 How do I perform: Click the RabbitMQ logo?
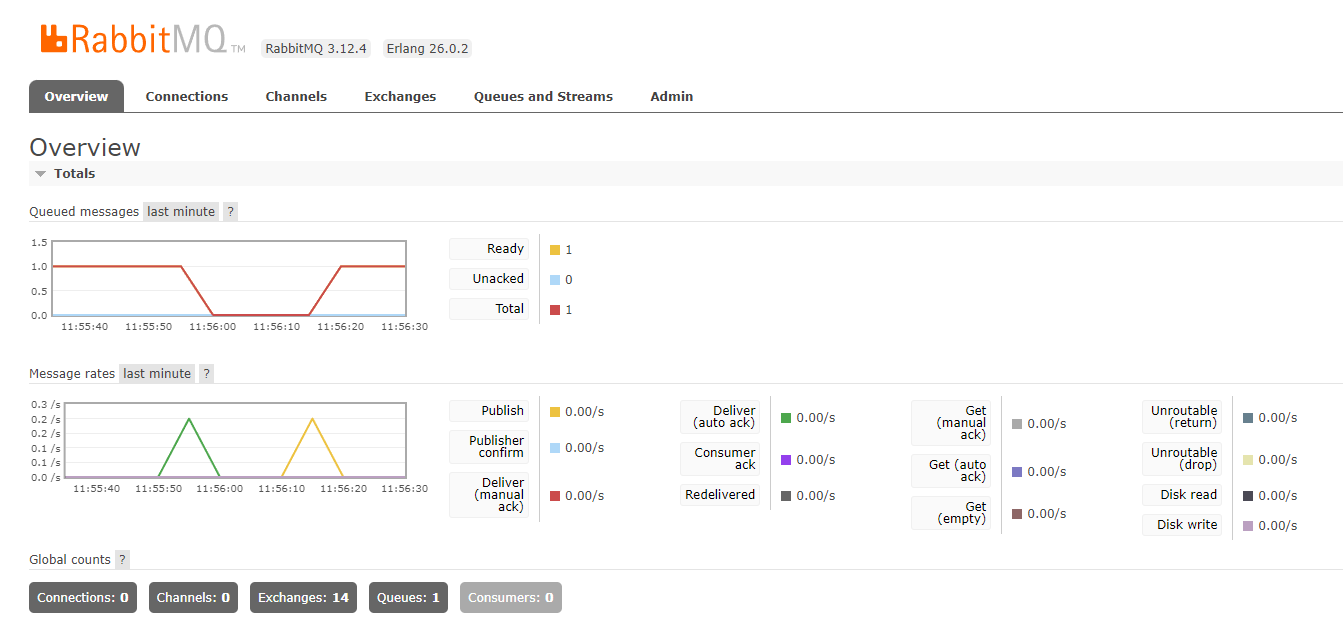143,40
